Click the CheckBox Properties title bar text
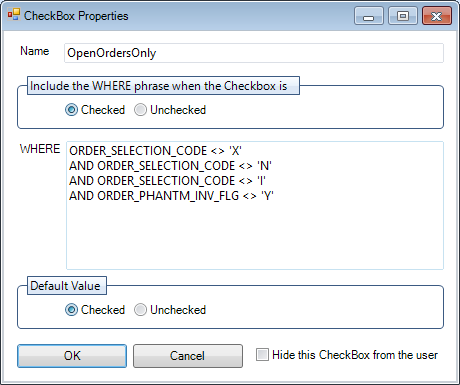 pyautogui.click(x=76, y=16)
